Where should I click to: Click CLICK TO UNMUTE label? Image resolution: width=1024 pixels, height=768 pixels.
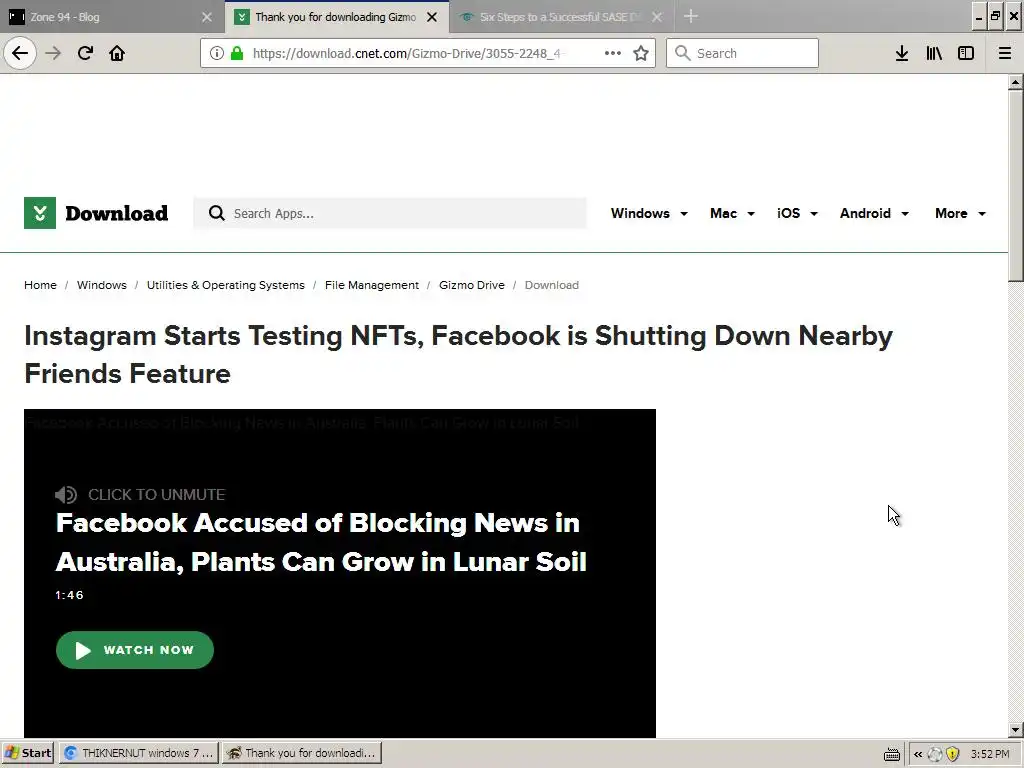[157, 495]
